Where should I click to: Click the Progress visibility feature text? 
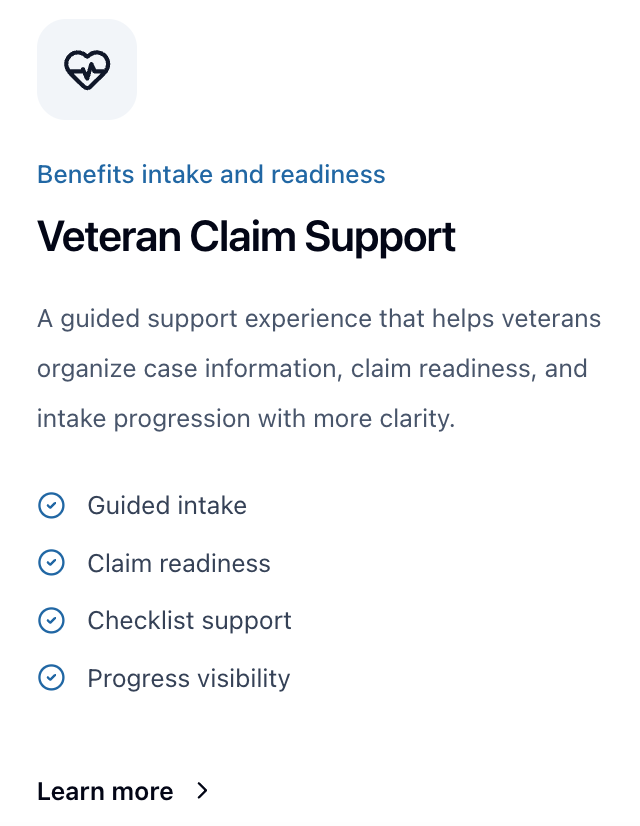click(189, 679)
